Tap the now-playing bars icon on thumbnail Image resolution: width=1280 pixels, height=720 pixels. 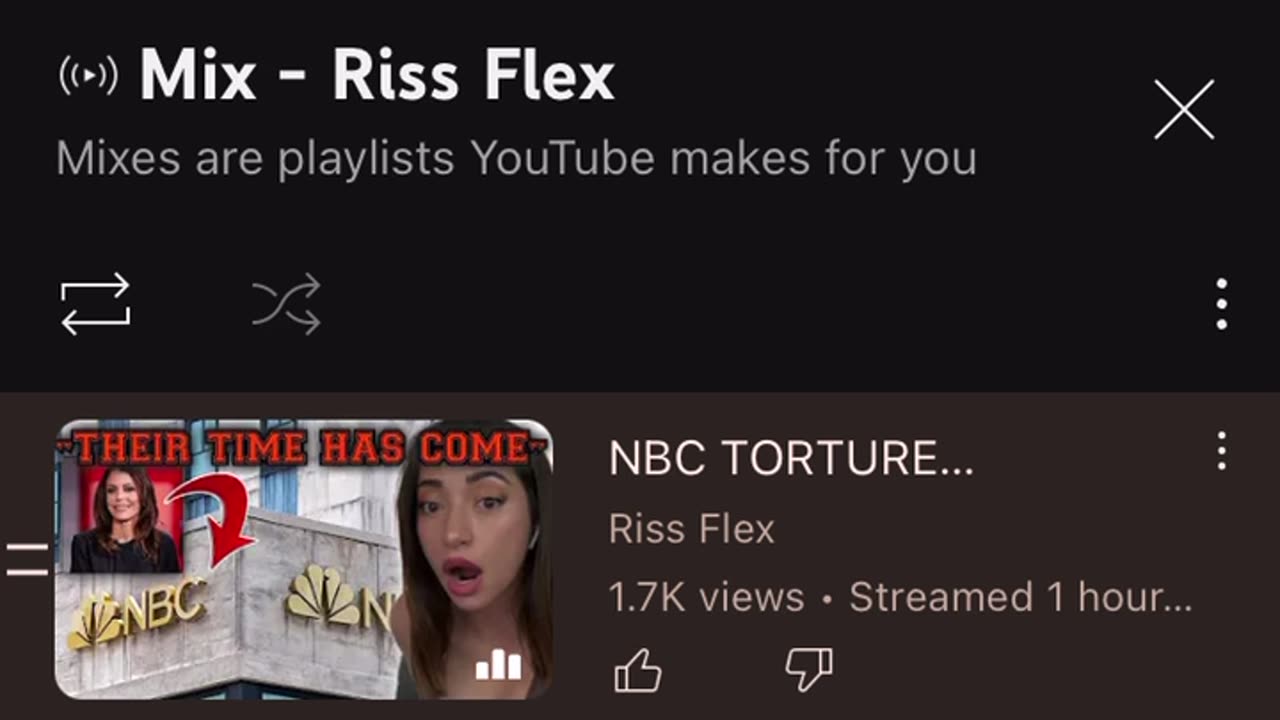[x=499, y=664]
